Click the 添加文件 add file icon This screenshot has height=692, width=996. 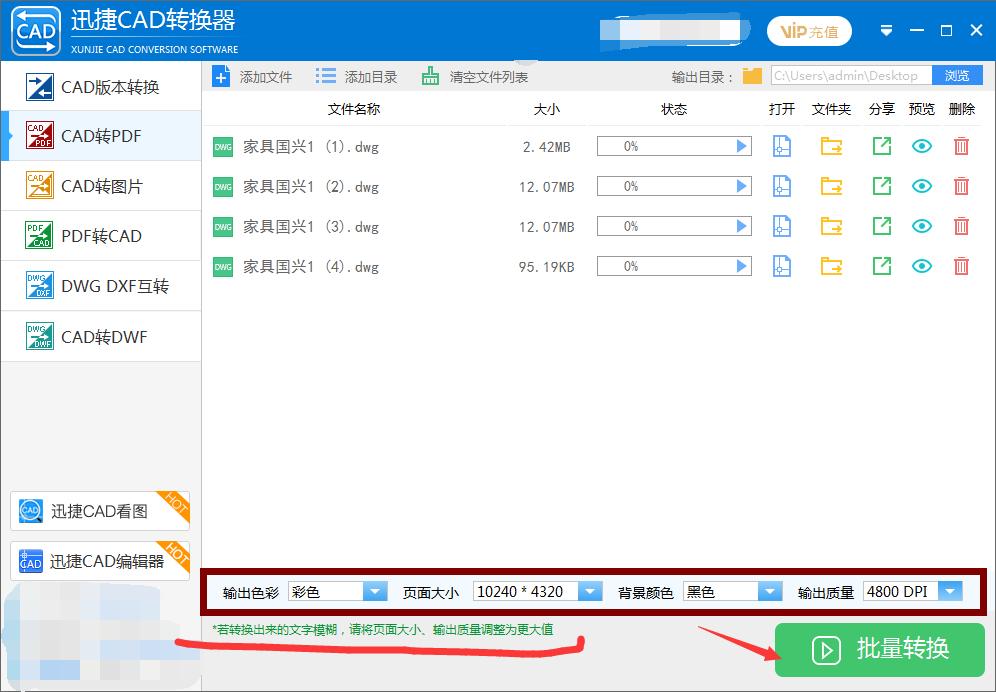pyautogui.click(x=221, y=75)
